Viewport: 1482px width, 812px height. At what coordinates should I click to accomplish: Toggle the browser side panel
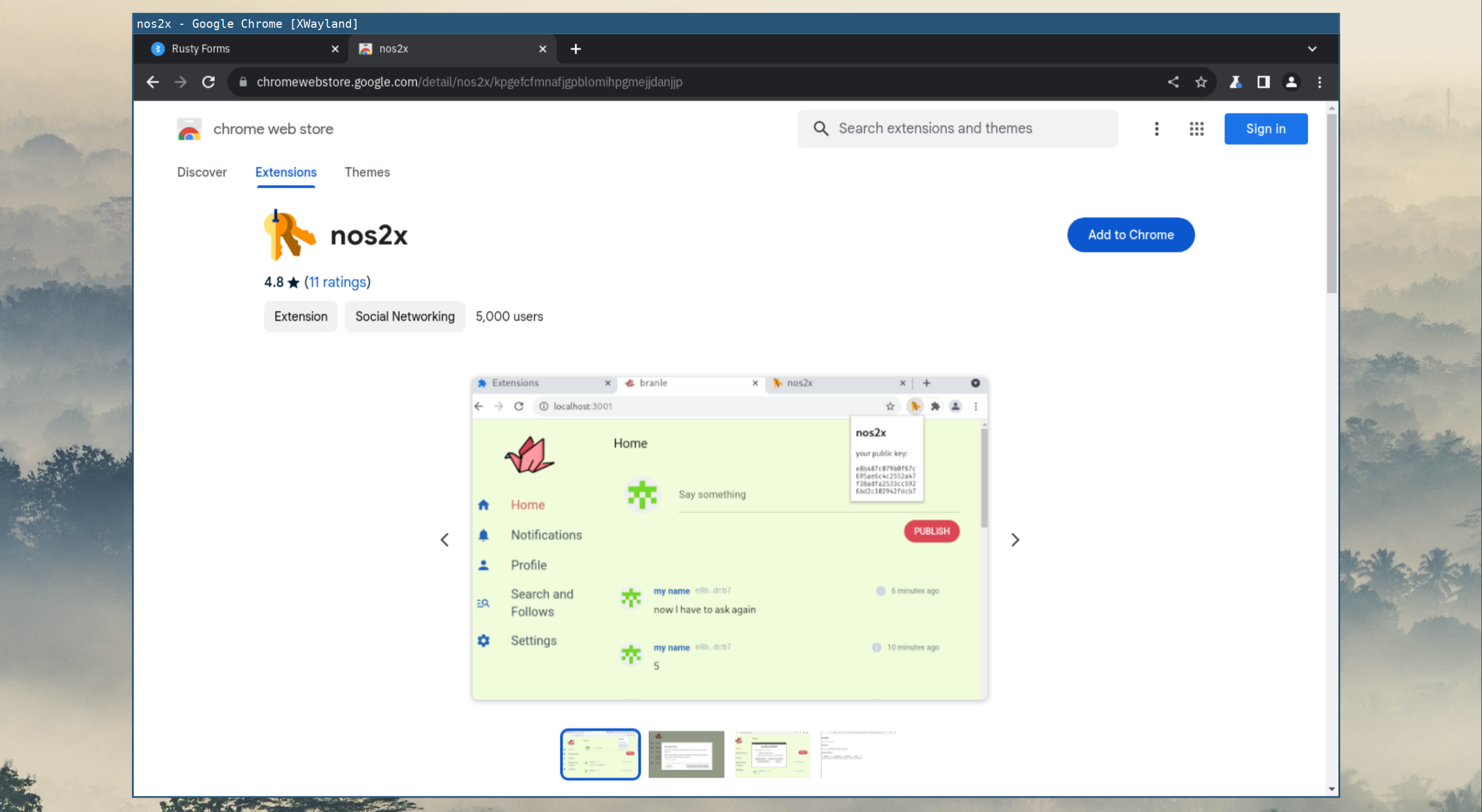1263,82
